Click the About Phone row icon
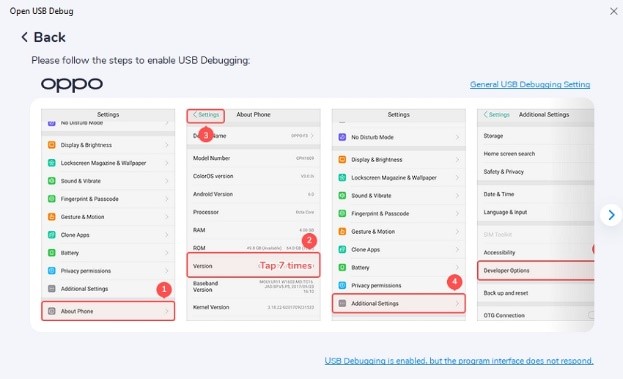The width and height of the screenshot is (623, 379). coord(52,311)
